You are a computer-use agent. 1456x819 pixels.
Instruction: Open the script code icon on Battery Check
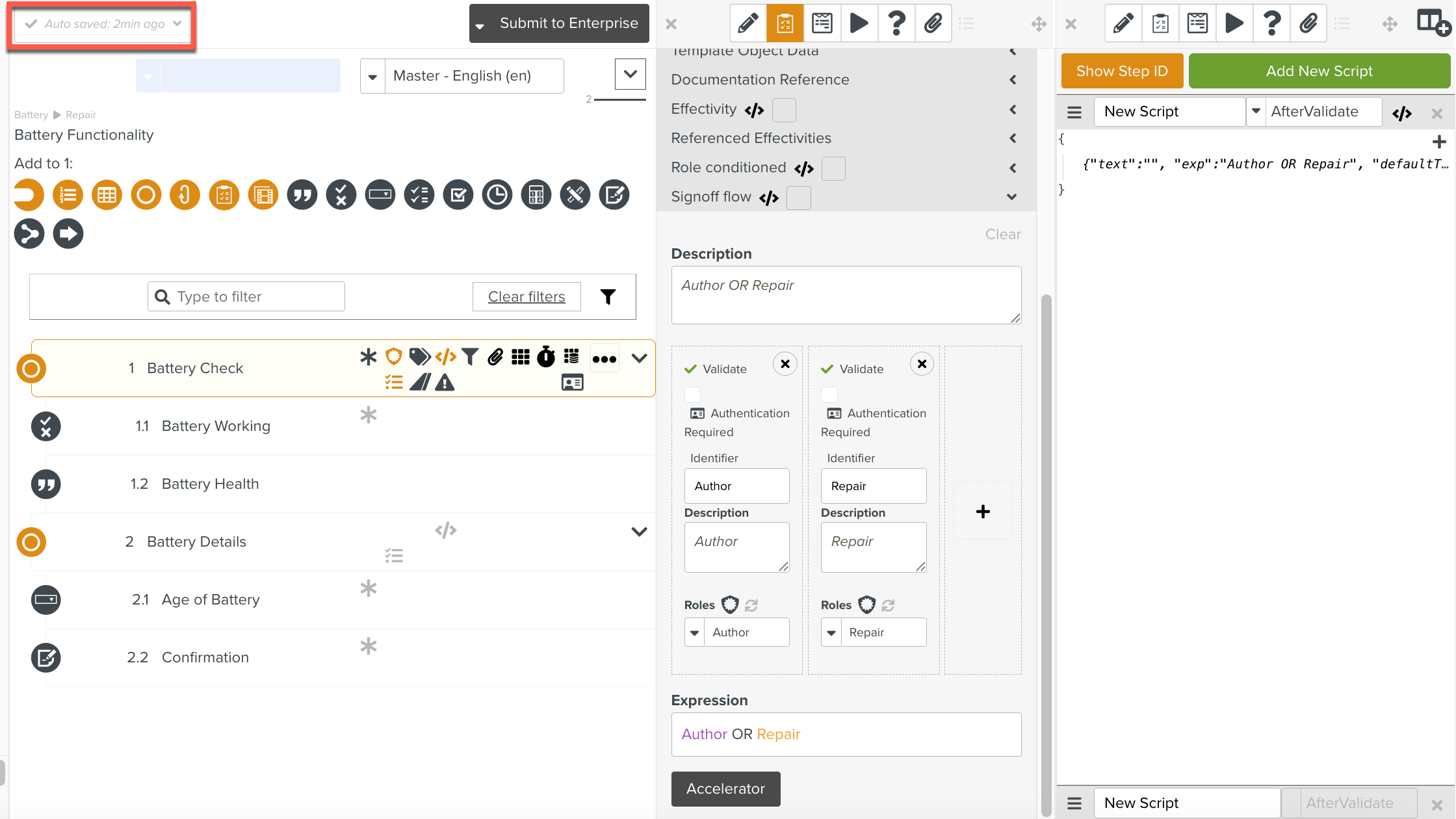[446, 357]
